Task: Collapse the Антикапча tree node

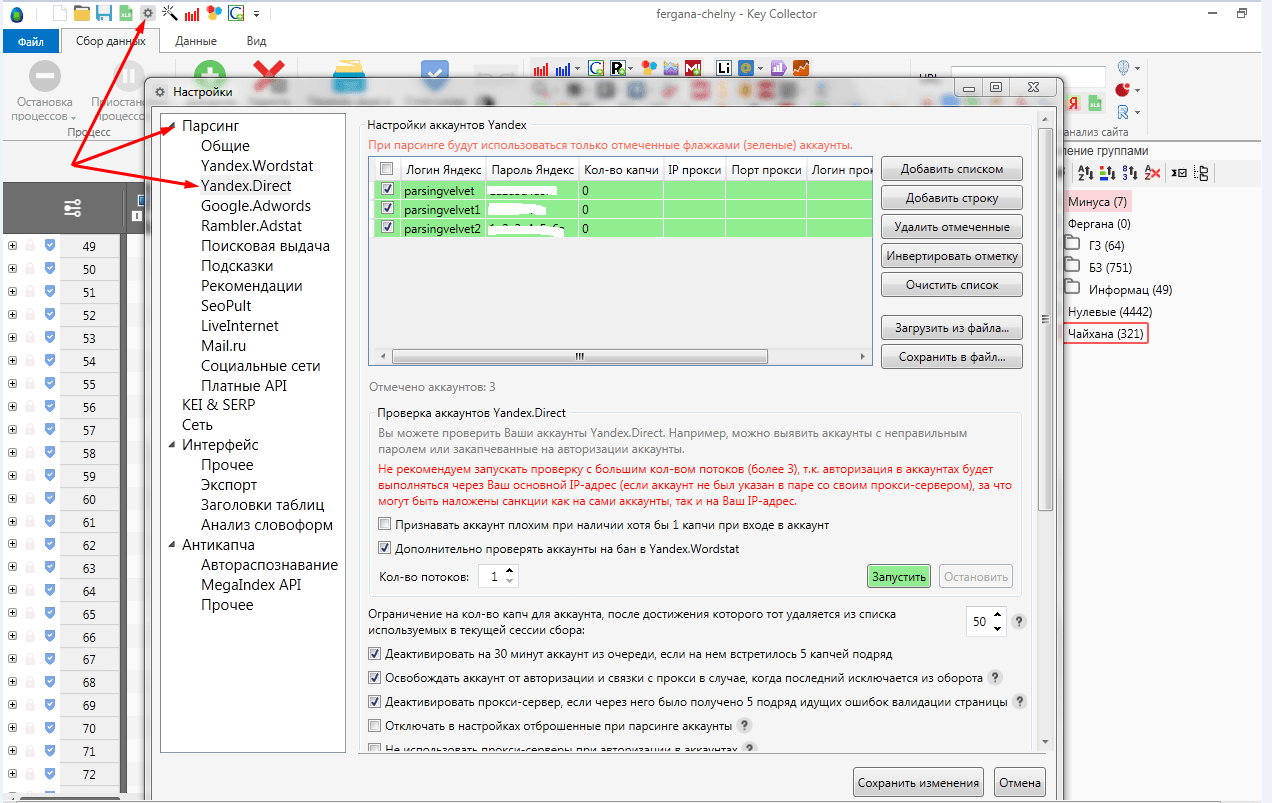Action: click(x=171, y=545)
